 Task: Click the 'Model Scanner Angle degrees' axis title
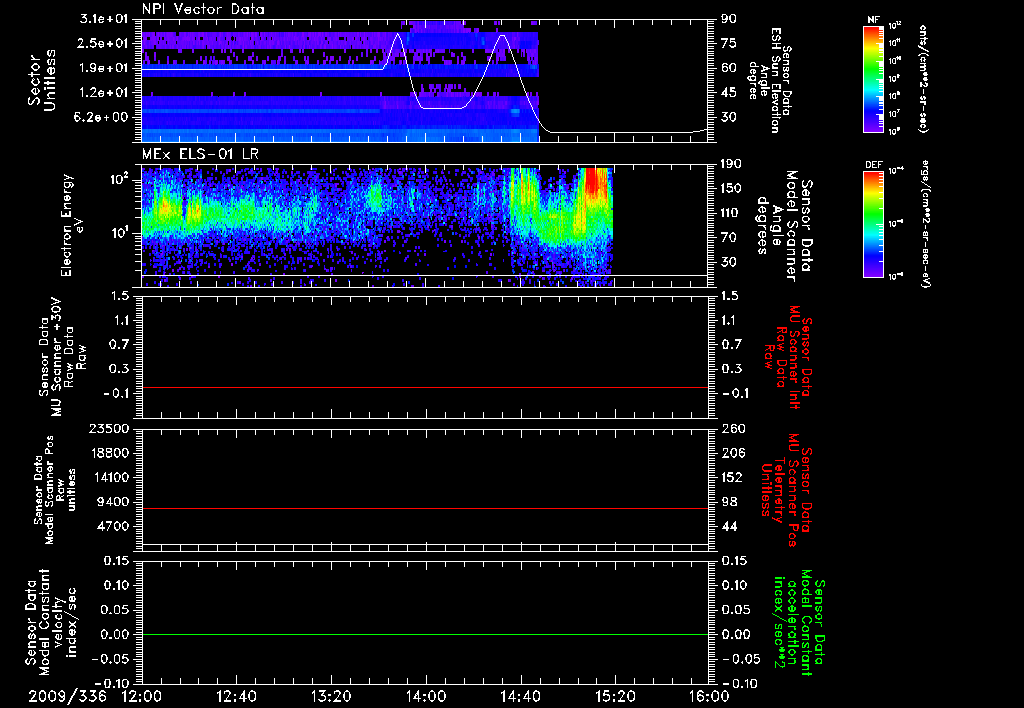784,226
